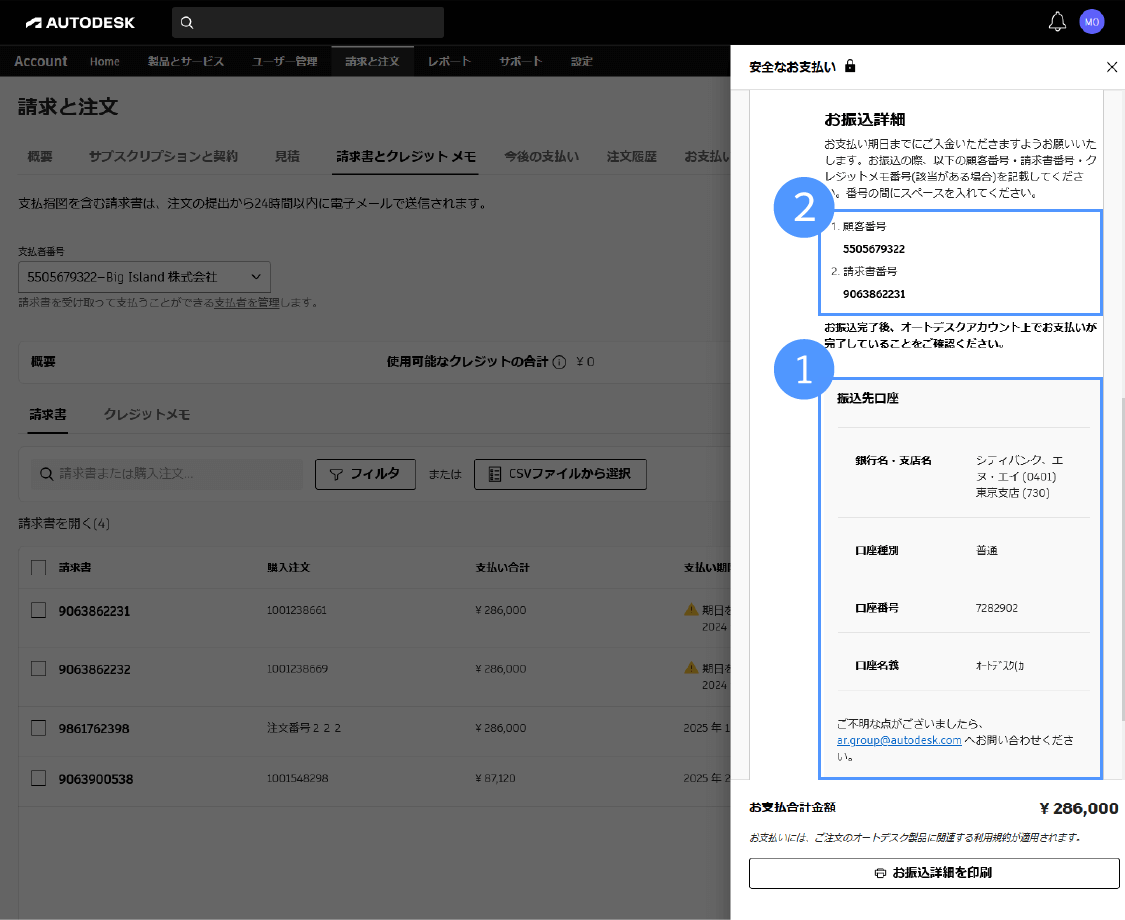Go to レポート in navigation bar
1125x920 pixels.
(449, 62)
